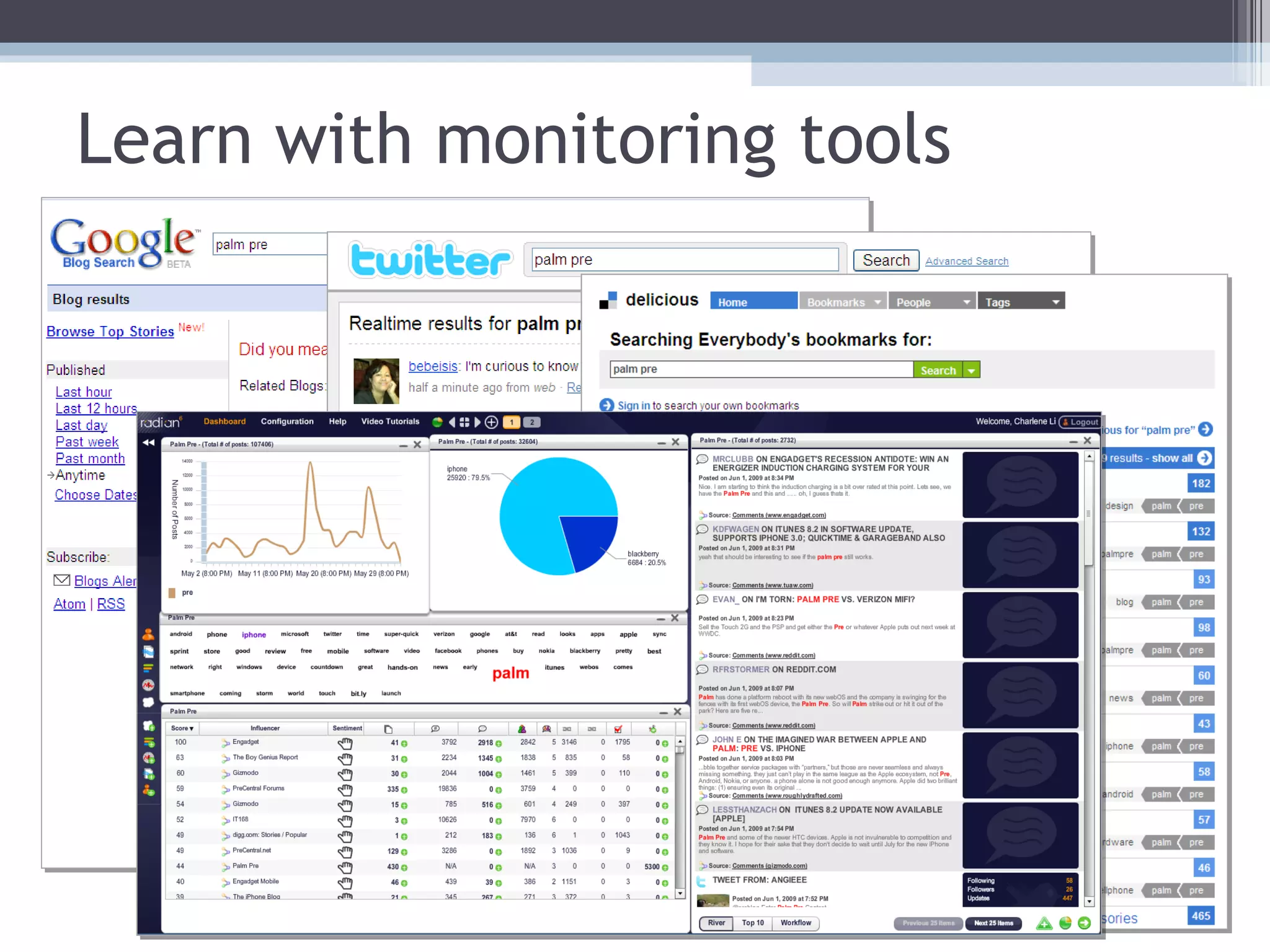This screenshot has height=952, width=1270.
Task: Click the red trend chart icon in Radian6 sidebar
Action: pos(148,685)
